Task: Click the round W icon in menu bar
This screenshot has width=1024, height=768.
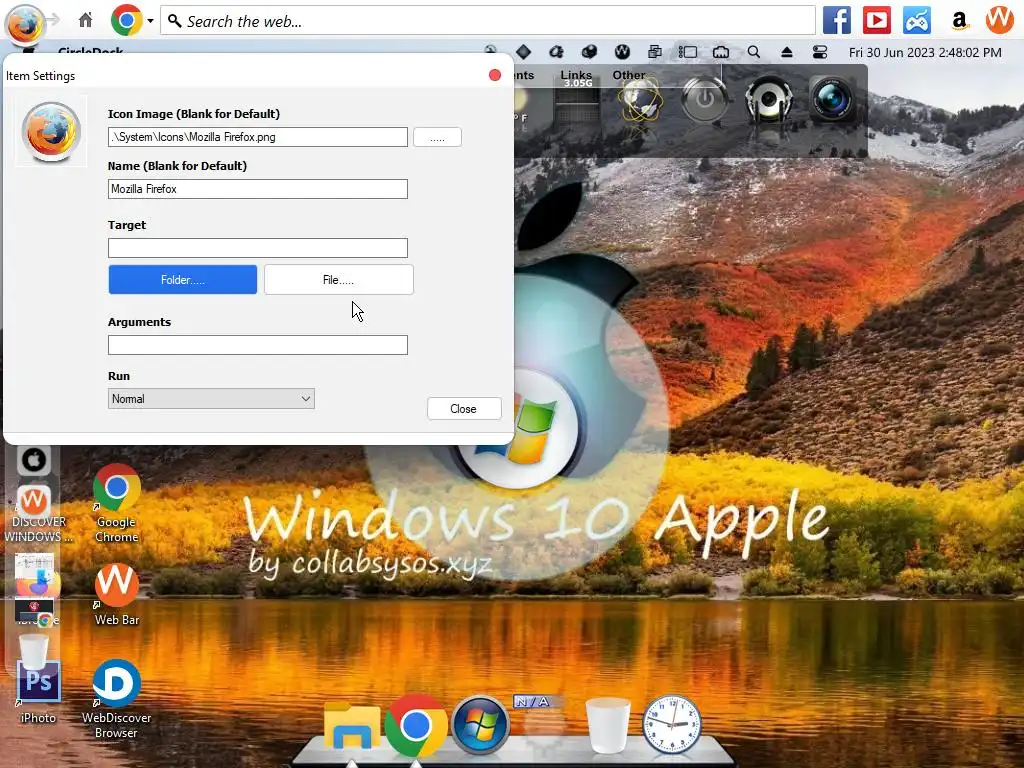Action: click(622, 52)
